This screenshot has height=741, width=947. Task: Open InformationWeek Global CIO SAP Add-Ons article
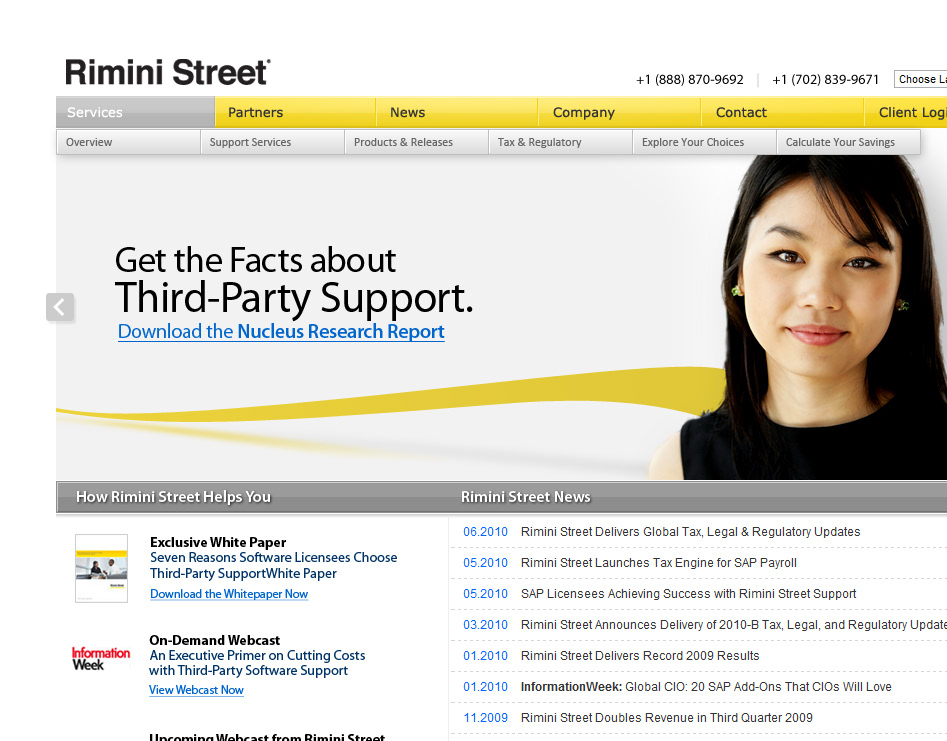(706, 687)
